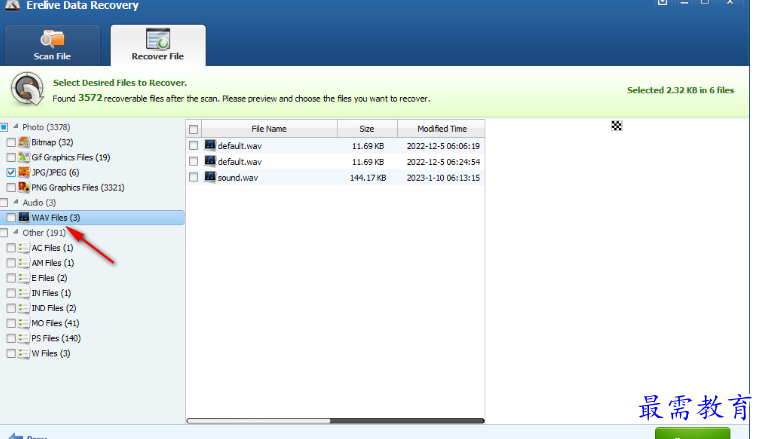Click the sound.wav file icon
The height and width of the screenshot is (439, 760).
click(x=210, y=177)
